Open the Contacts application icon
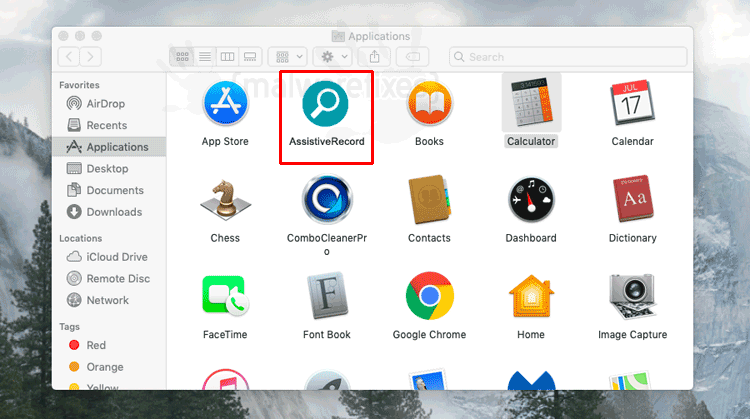Viewport: 750px width, 419px height. point(429,199)
